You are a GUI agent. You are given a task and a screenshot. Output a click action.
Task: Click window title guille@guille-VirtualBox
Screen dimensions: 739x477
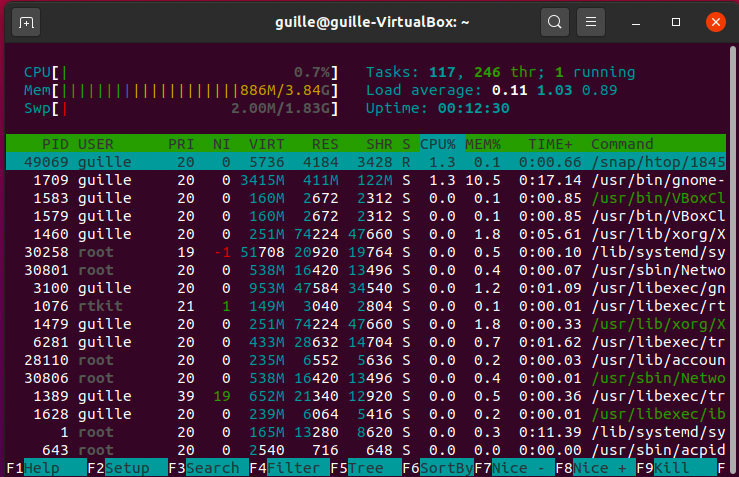click(x=372, y=22)
